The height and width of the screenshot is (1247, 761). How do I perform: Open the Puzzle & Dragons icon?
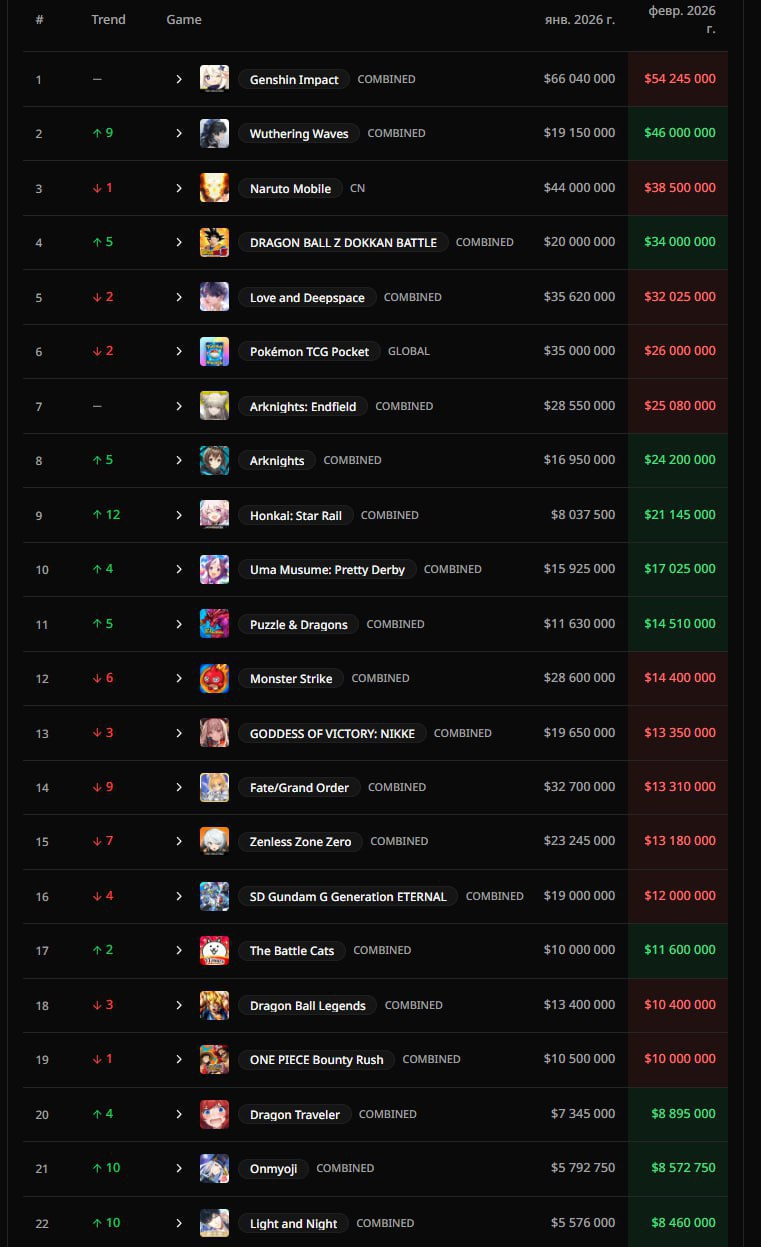(214, 624)
